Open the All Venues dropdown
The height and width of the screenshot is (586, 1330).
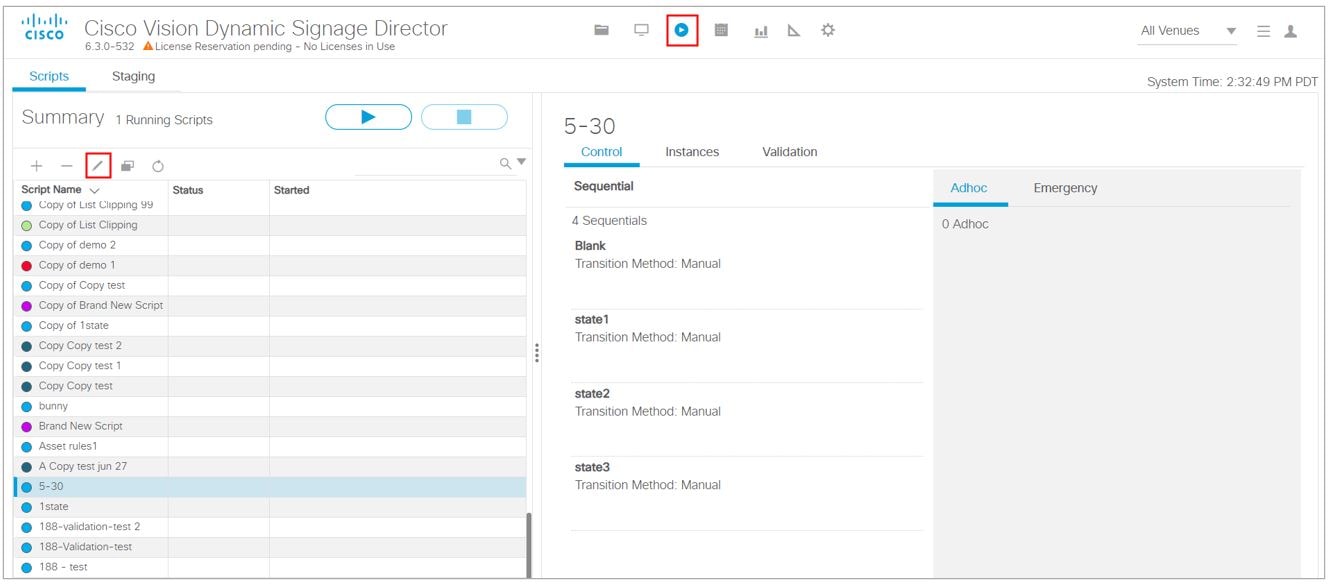click(1189, 31)
